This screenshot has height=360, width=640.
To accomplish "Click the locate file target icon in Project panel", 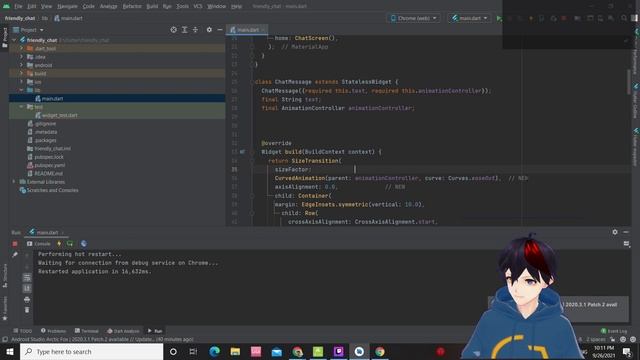I will coord(173,30).
